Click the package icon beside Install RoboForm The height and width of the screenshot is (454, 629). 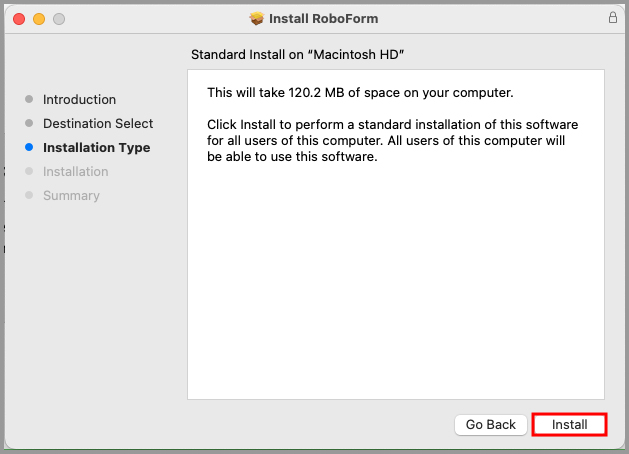pyautogui.click(x=257, y=18)
